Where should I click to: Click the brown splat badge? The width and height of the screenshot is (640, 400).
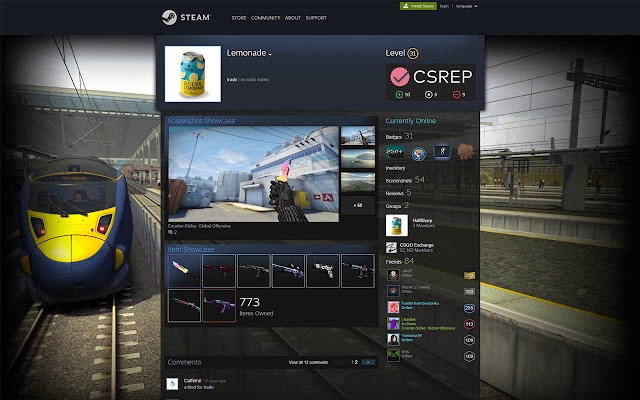[465, 152]
